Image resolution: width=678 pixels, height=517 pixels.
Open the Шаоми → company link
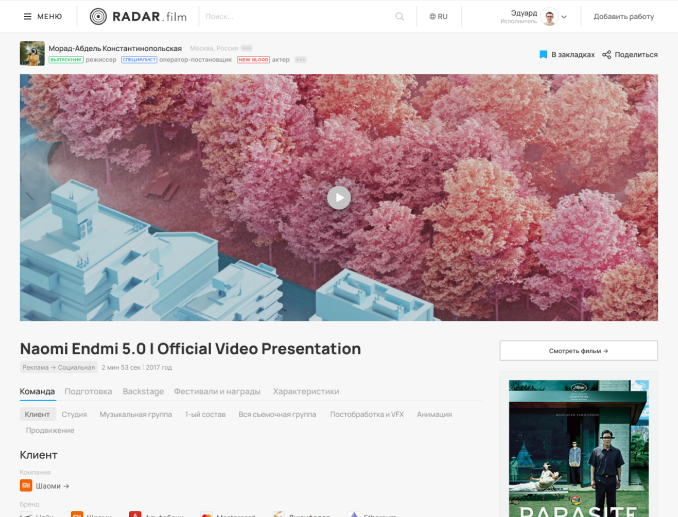click(x=52, y=486)
